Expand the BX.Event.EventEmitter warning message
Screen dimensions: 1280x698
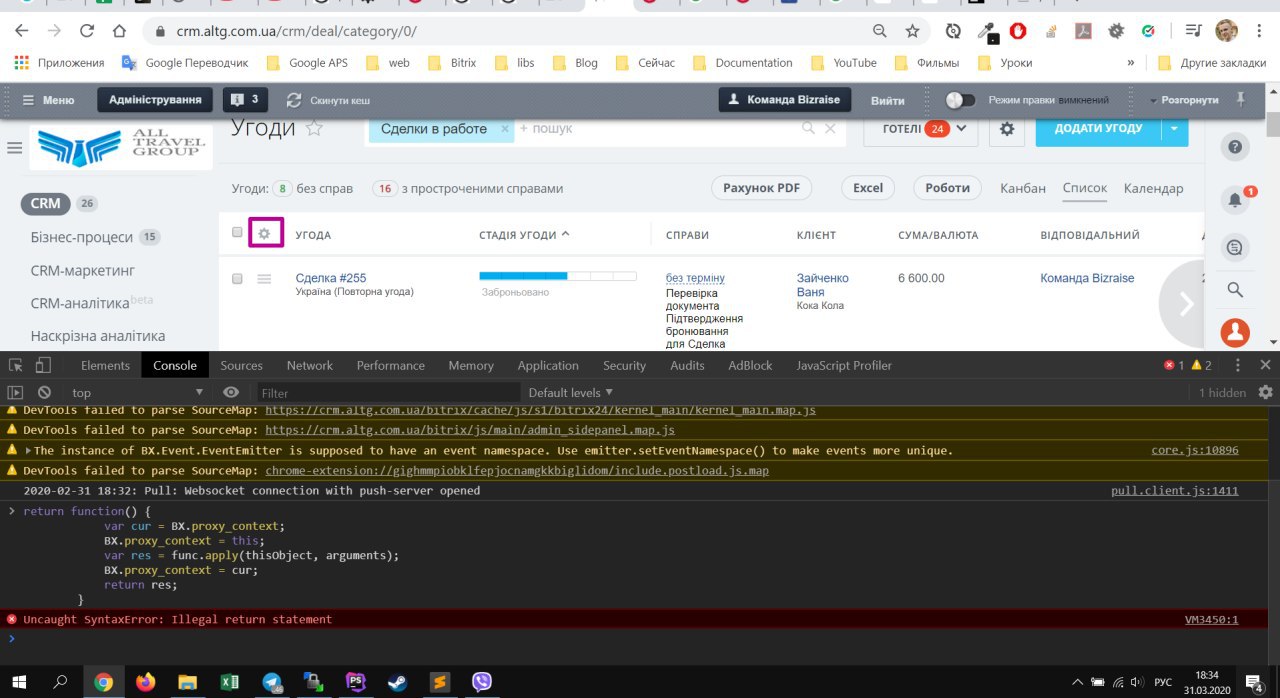[x=28, y=450]
